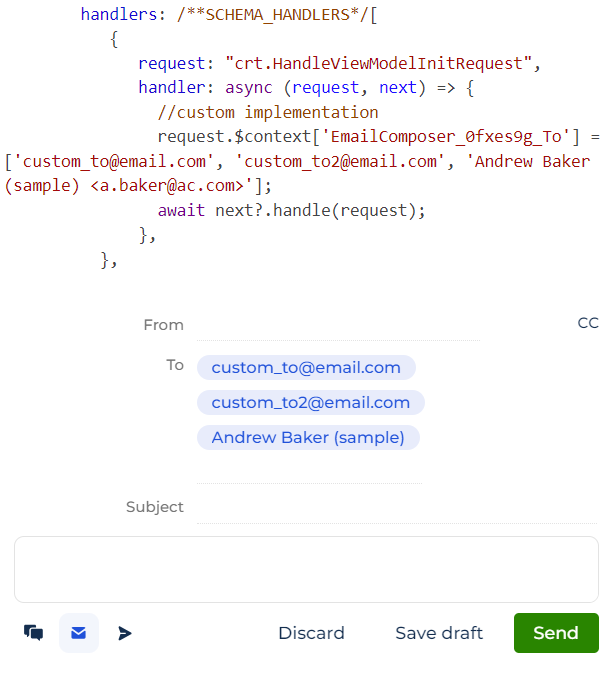This screenshot has width=603, height=677.
Task: Select the paper-plane messenger channel icon
Action: click(125, 633)
